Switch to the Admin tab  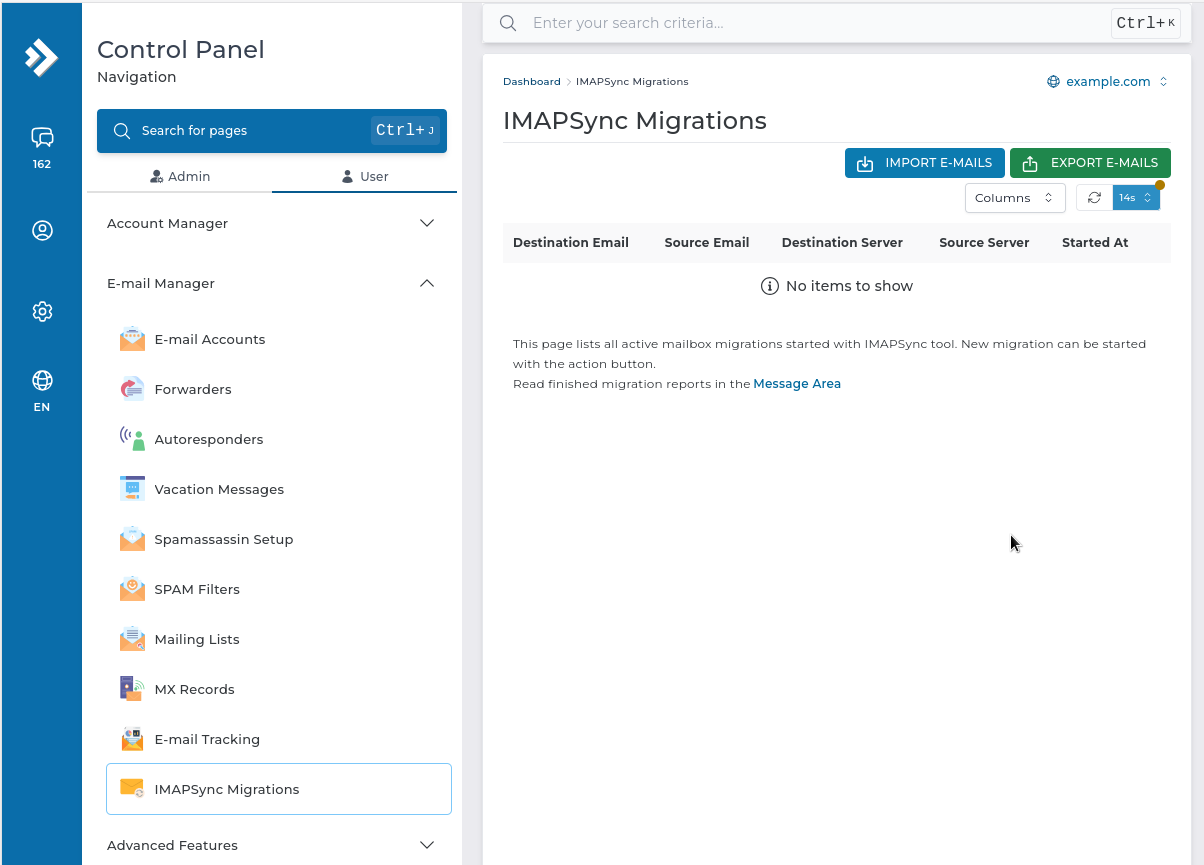pos(180,176)
